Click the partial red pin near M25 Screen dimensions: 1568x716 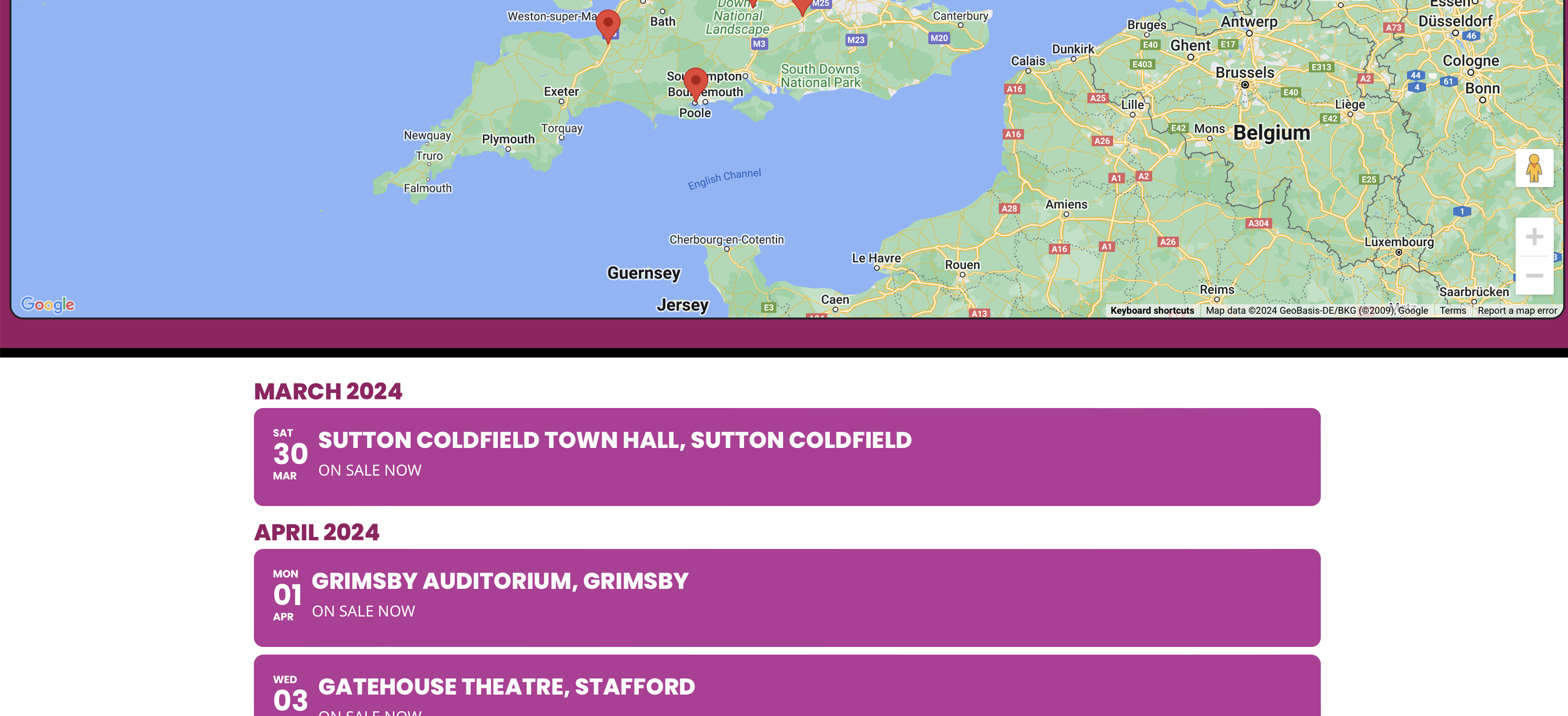coord(802,6)
